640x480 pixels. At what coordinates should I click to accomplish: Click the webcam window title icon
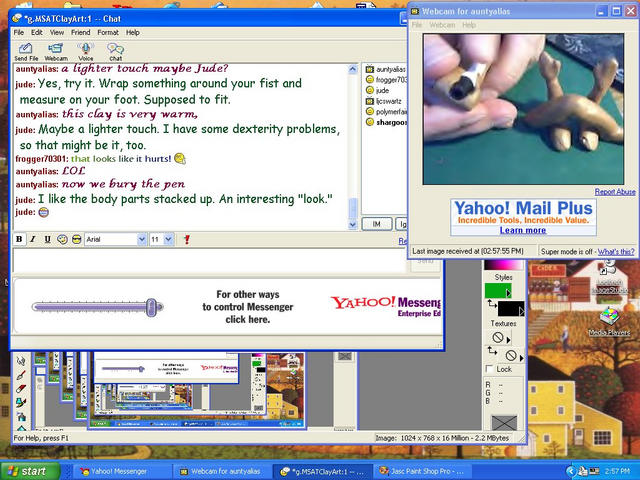(x=415, y=11)
